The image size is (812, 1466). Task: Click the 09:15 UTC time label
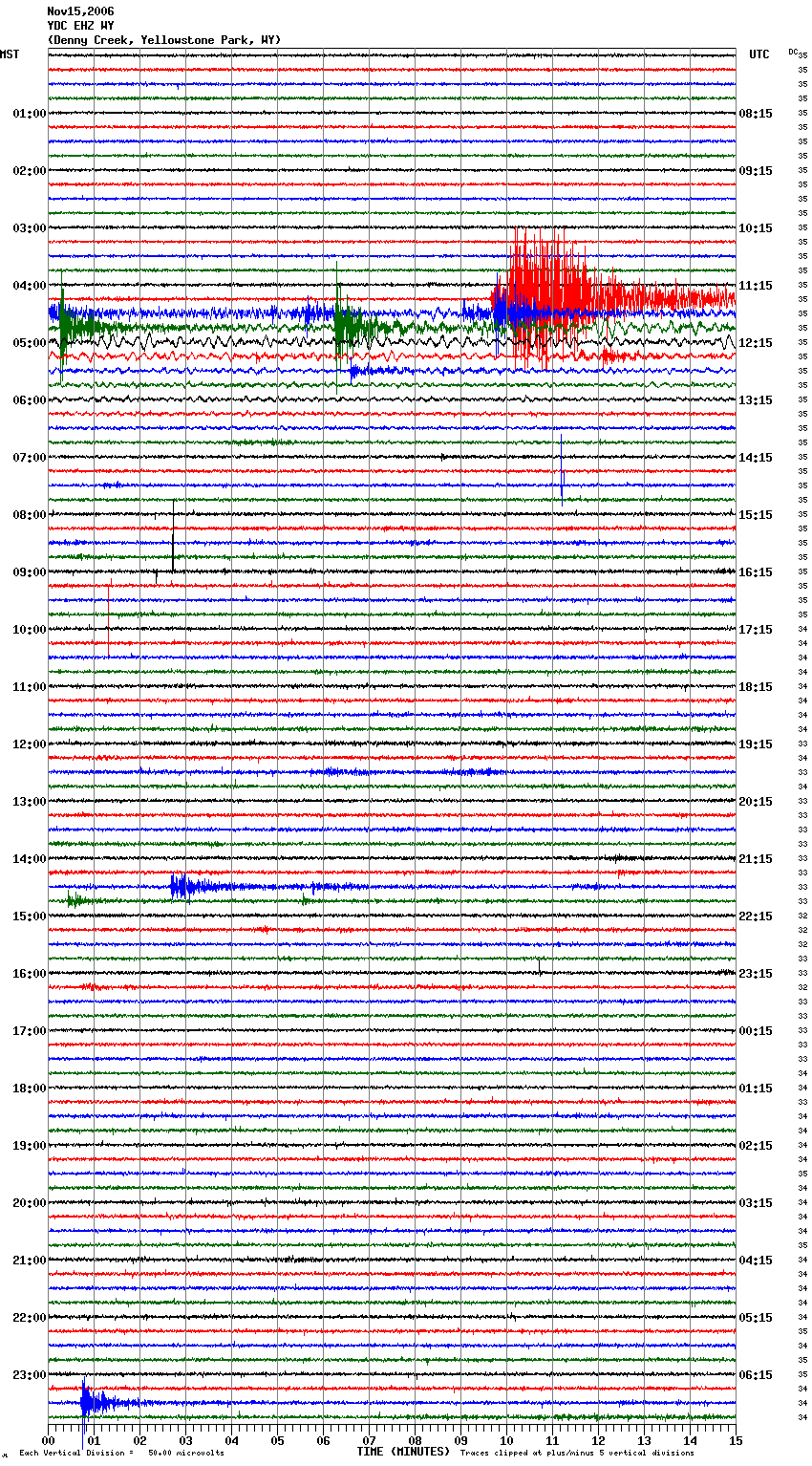[756, 171]
